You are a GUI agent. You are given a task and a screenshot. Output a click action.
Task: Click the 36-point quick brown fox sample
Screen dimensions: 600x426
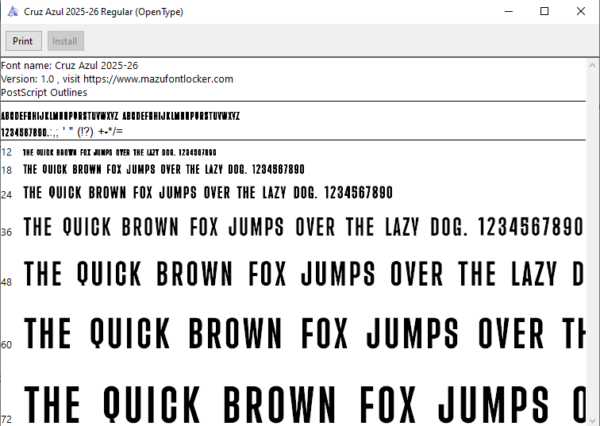coord(303,227)
